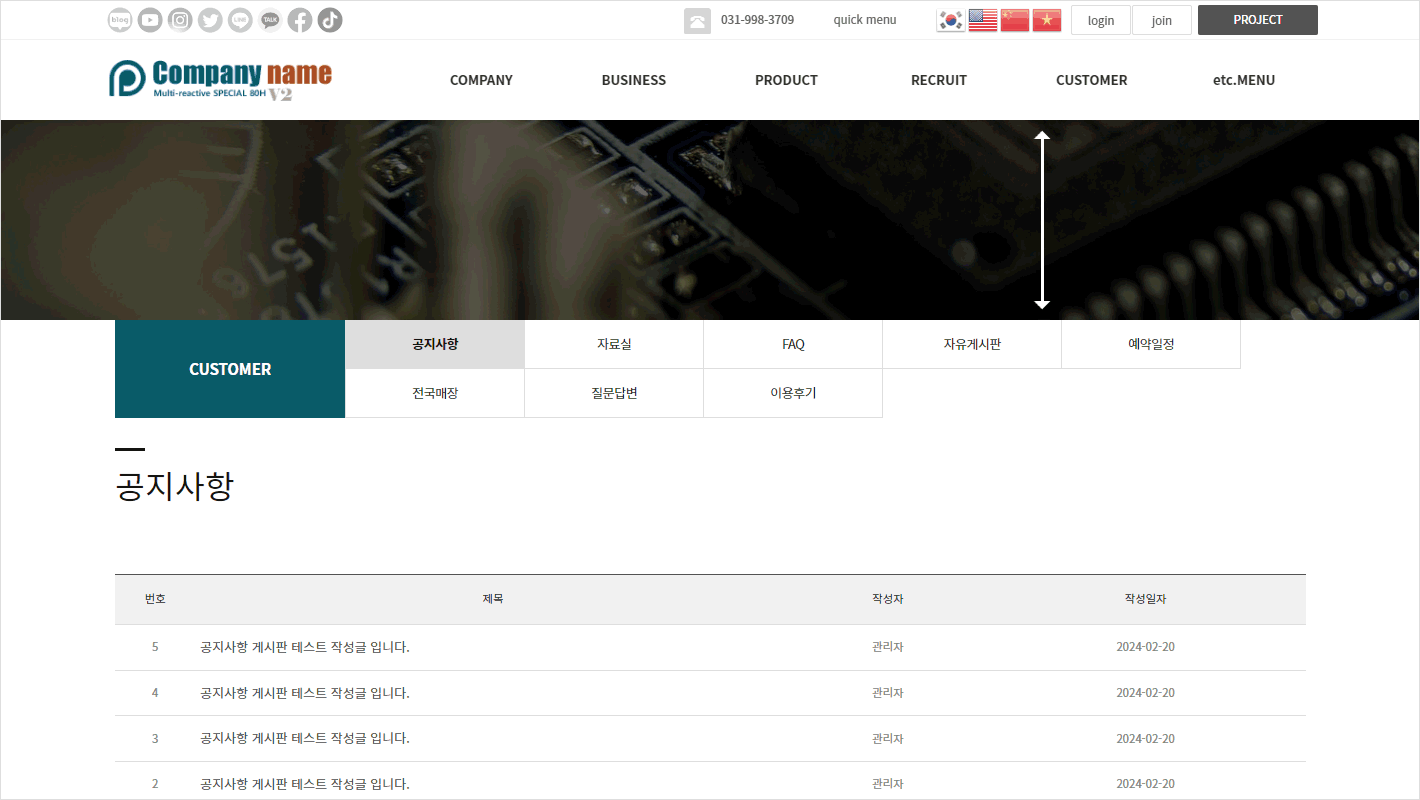
Task: Open the BUSINESS menu
Action: click(634, 80)
